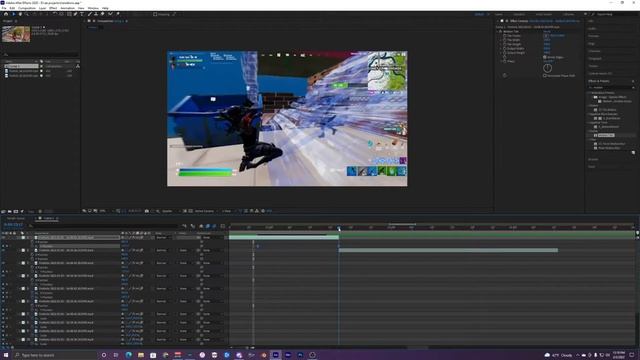Open the Animation menu

pyautogui.click(x=67, y=8)
